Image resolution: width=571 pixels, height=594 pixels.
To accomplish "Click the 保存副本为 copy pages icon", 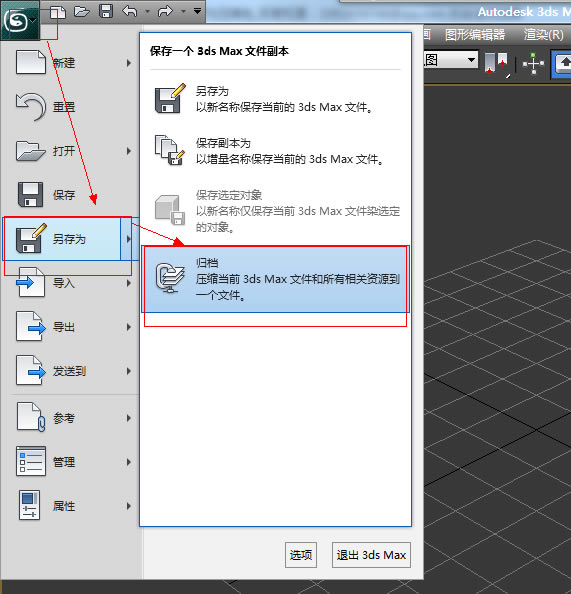I will [x=170, y=150].
